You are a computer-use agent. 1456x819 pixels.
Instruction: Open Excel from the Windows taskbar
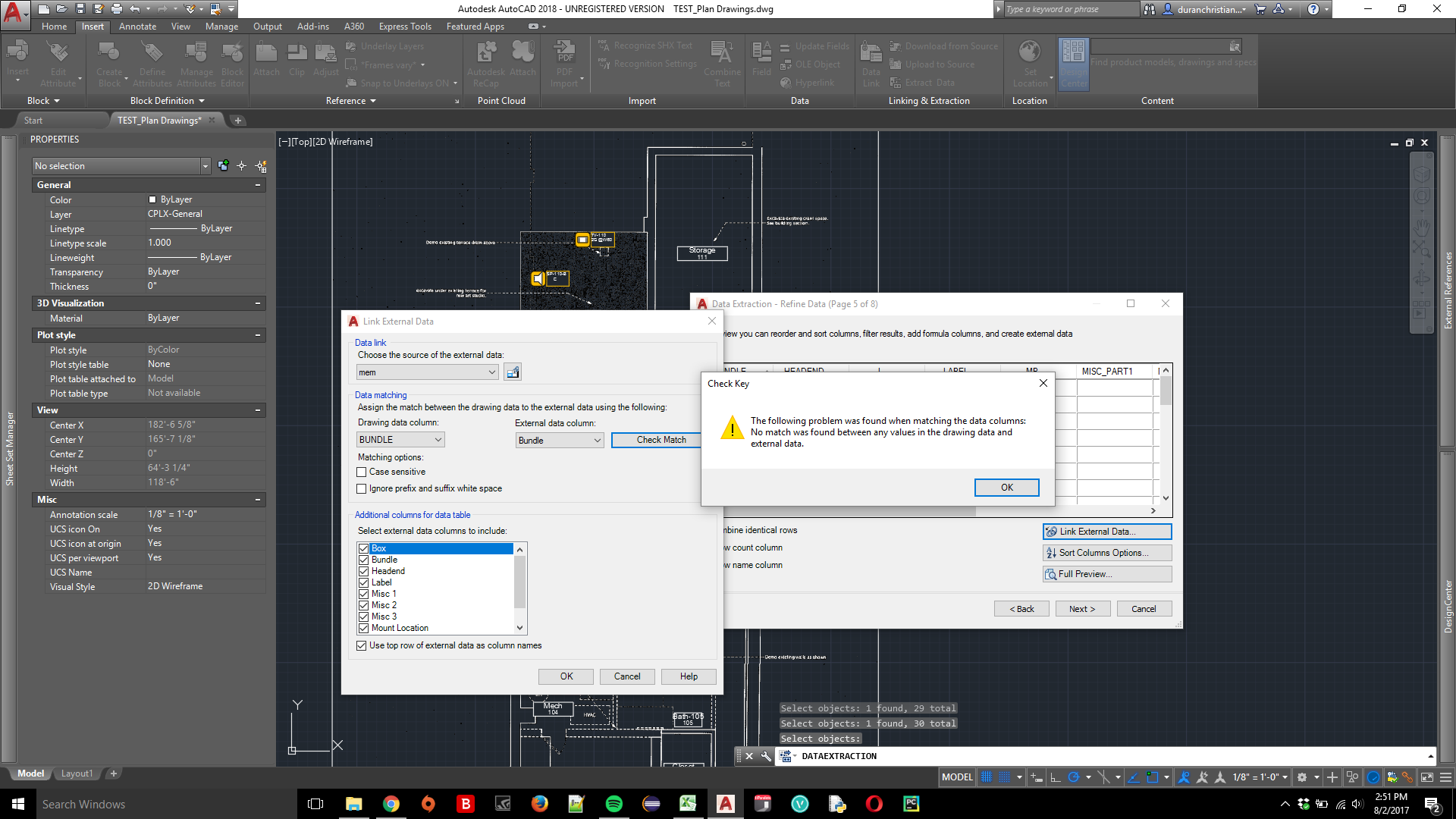point(688,804)
